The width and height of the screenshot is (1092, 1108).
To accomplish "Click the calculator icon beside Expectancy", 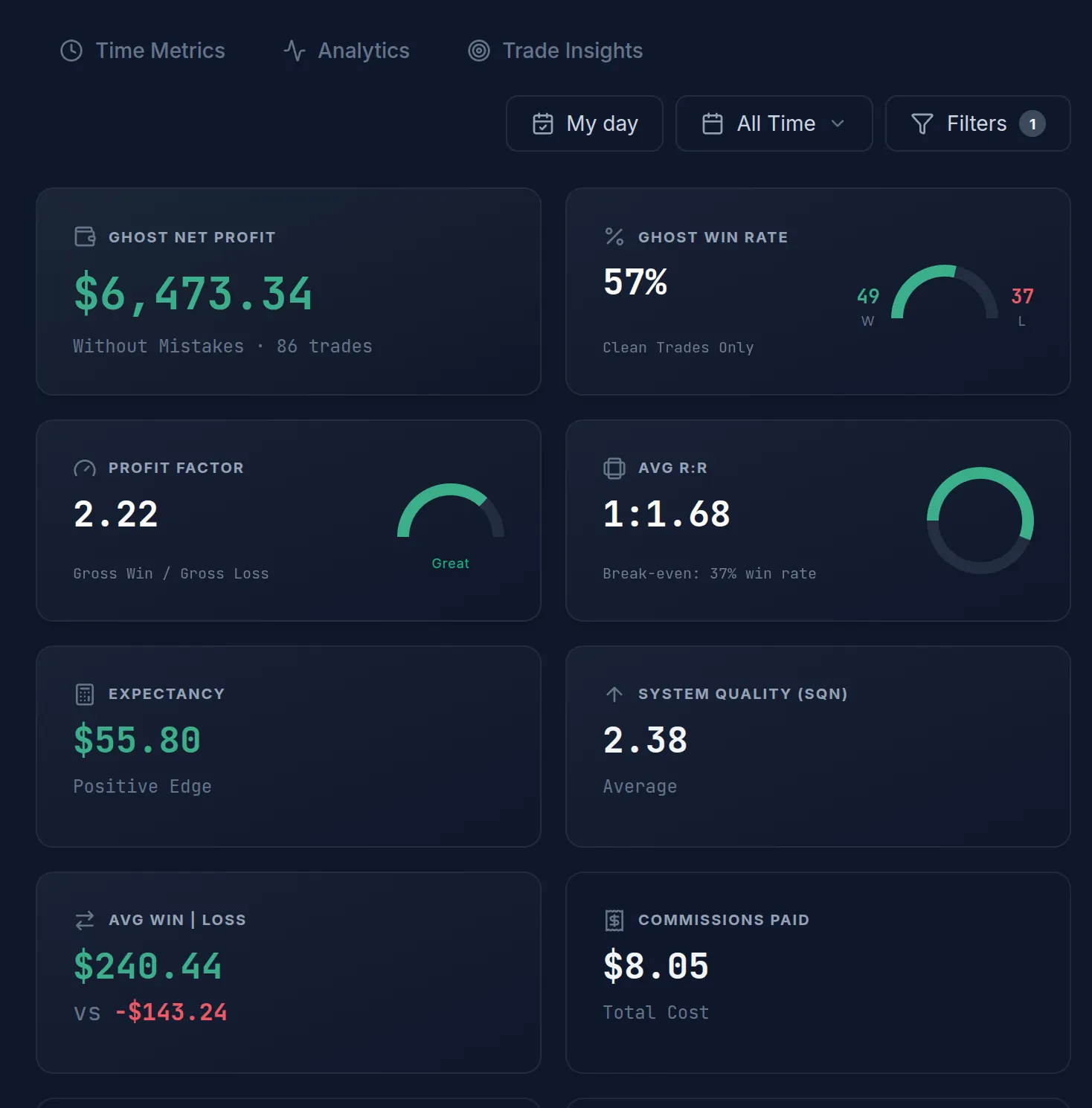I will click(x=85, y=695).
